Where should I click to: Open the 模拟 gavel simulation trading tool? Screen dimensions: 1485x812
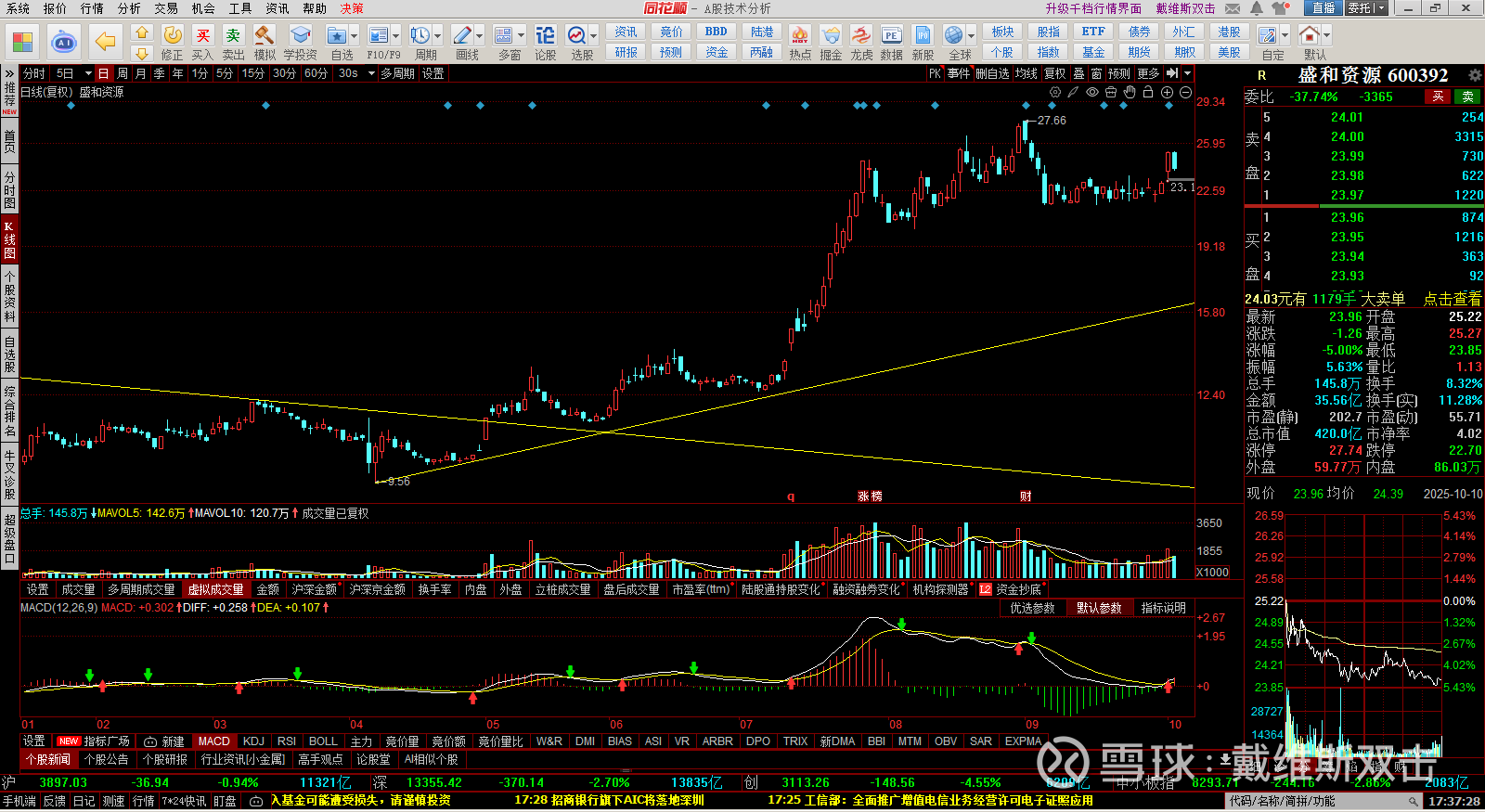click(265, 43)
